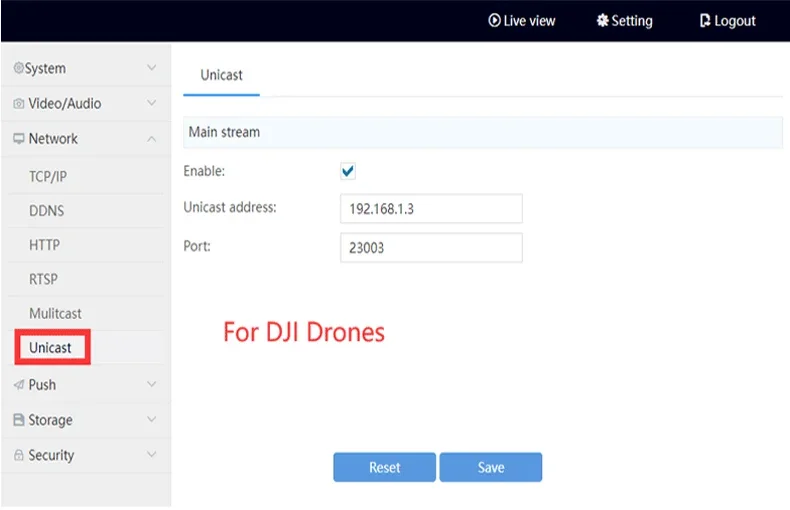Click the Save button
Viewport: 790px width, 510px height.
(491, 467)
